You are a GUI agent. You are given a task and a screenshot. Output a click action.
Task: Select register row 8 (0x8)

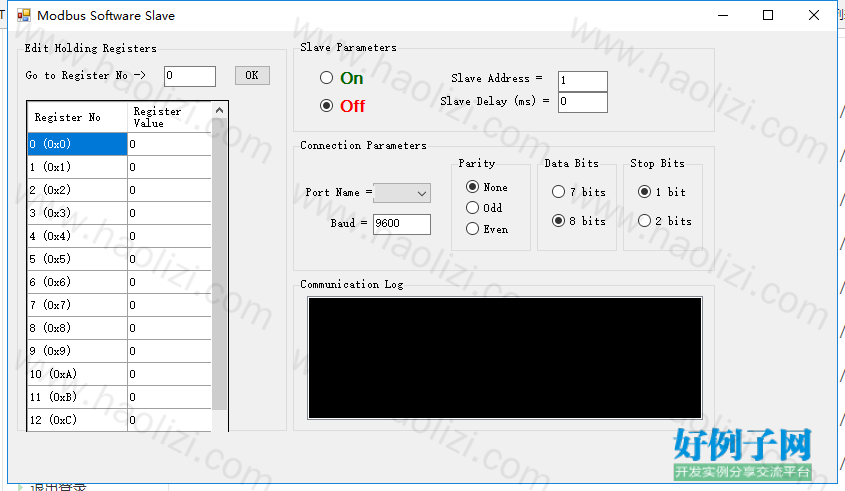pyautogui.click(x=77, y=328)
